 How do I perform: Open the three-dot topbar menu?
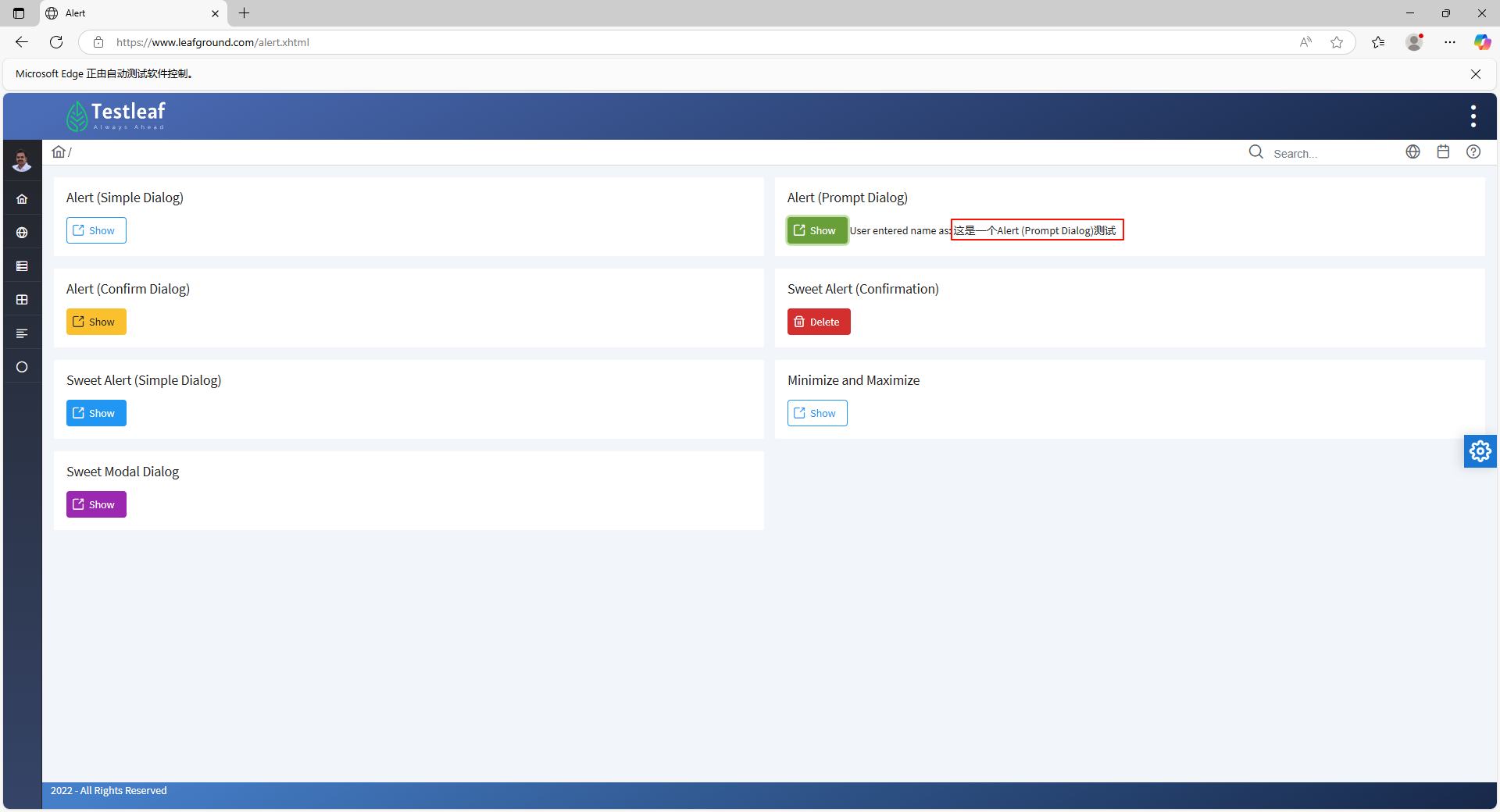tap(1473, 116)
